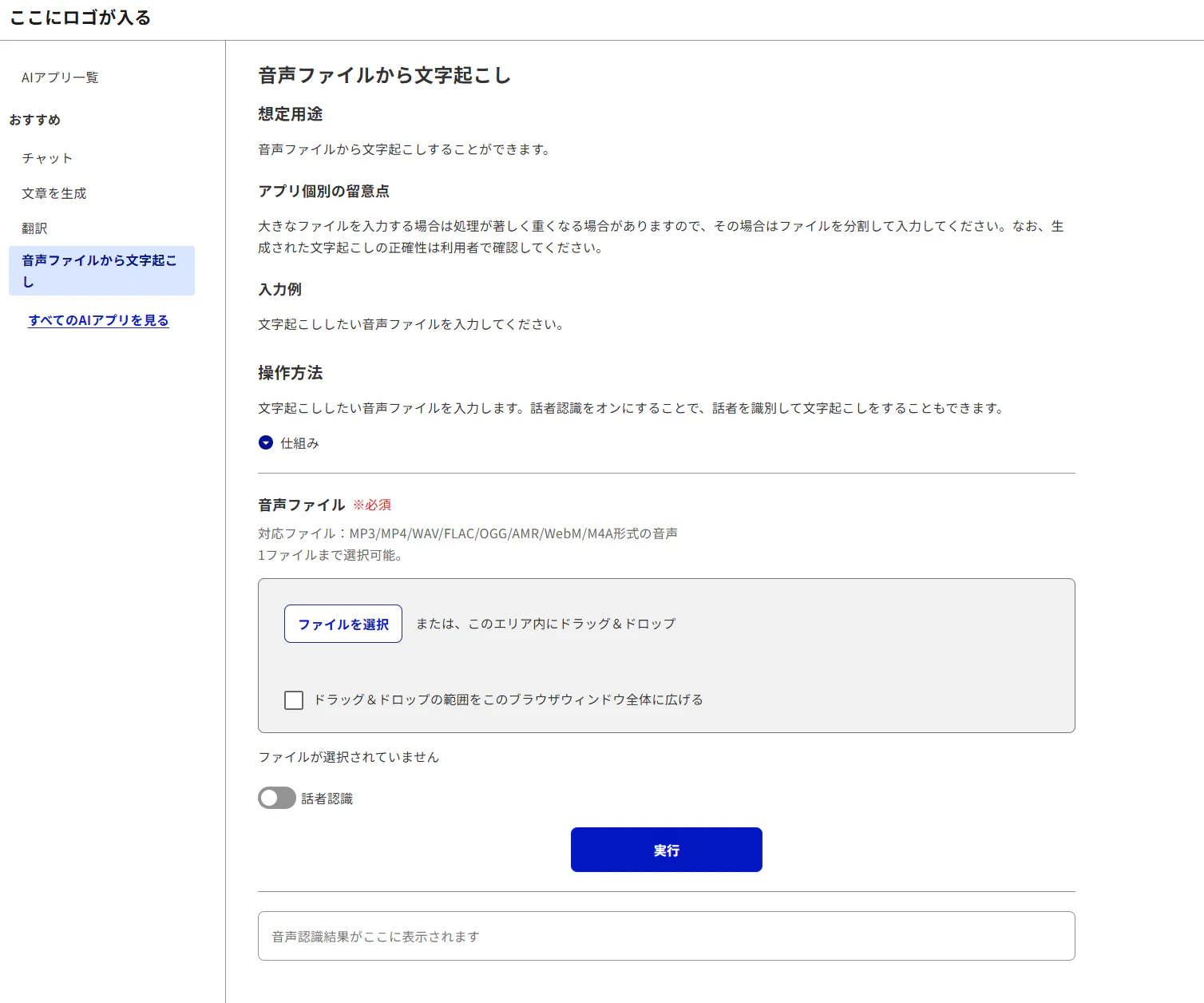Click the 音声認識結果 output field
Screen dimensions: 1204x1003
[667, 936]
